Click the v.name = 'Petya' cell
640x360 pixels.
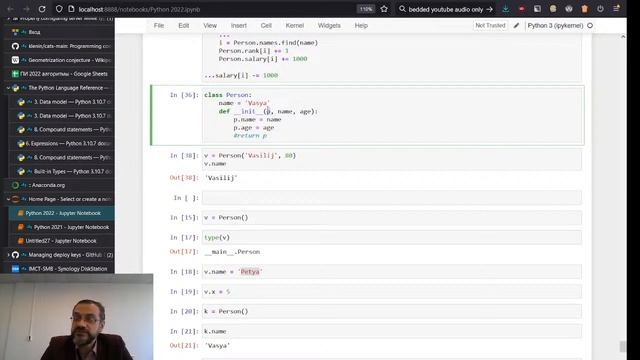pos(392,272)
